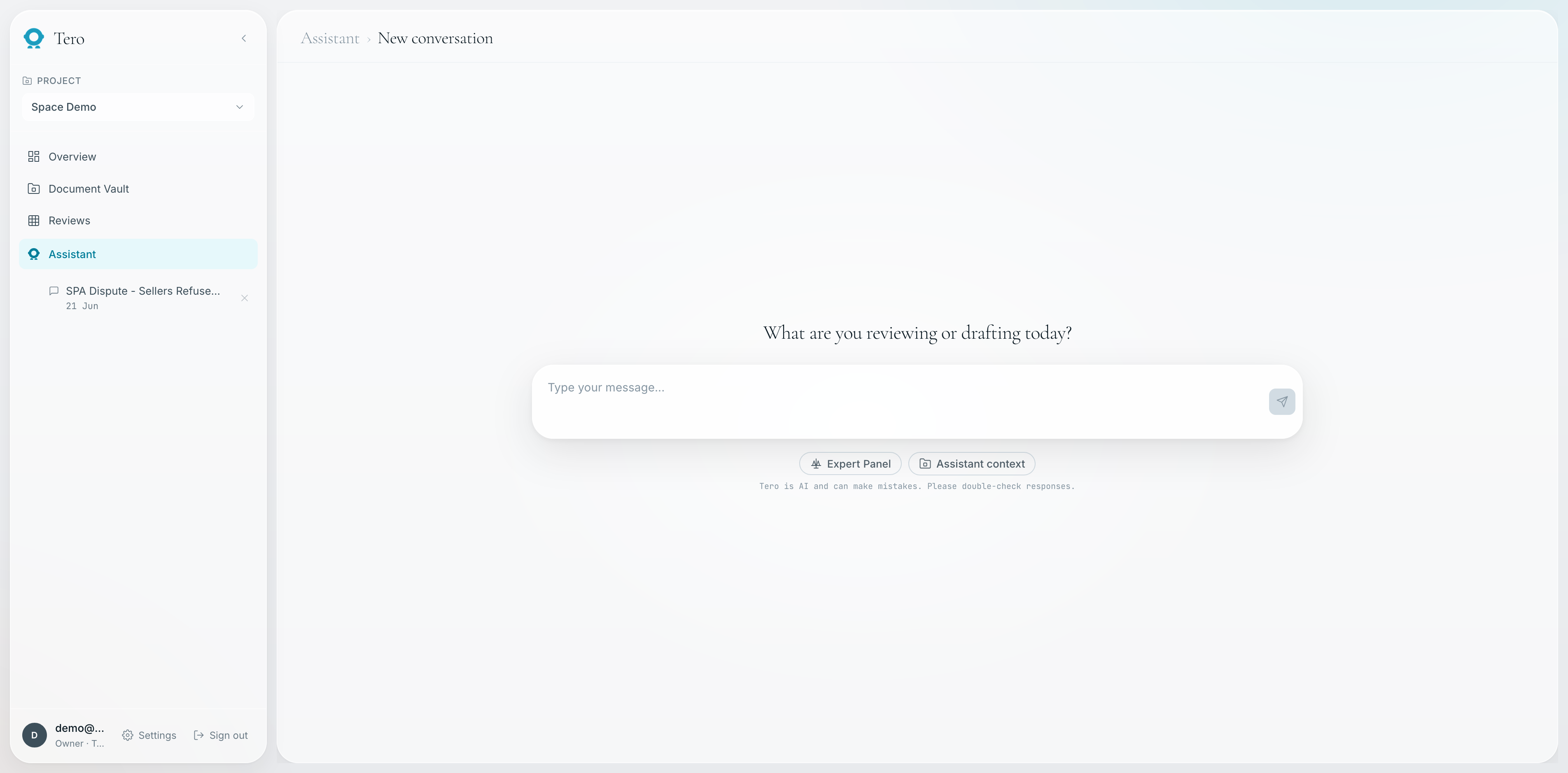
Task: Click the 21 Jun conversation date
Action: (x=82, y=306)
